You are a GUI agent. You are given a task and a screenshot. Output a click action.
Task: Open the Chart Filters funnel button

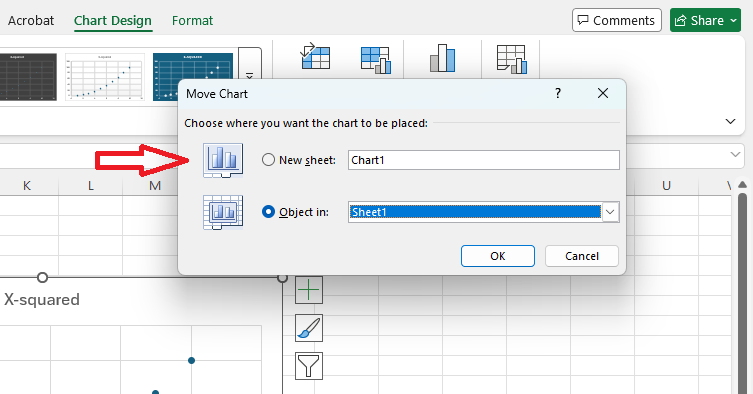[x=309, y=366]
